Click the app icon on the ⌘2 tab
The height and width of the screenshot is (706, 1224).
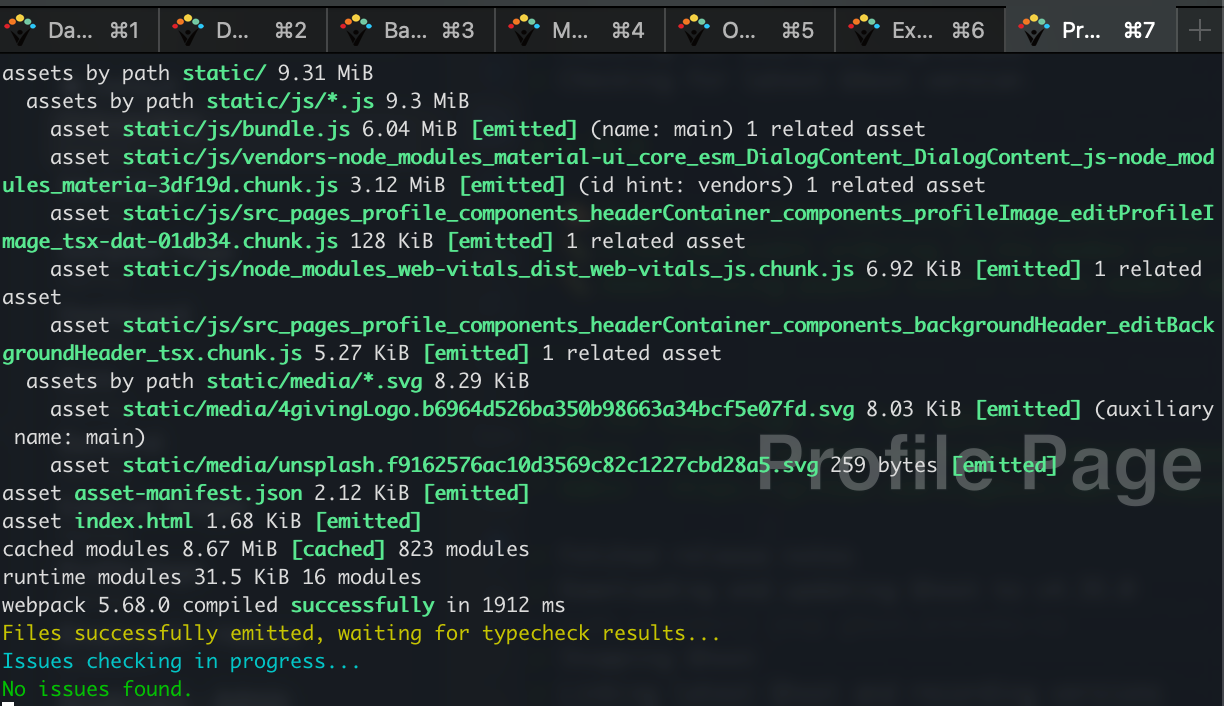pos(189,29)
